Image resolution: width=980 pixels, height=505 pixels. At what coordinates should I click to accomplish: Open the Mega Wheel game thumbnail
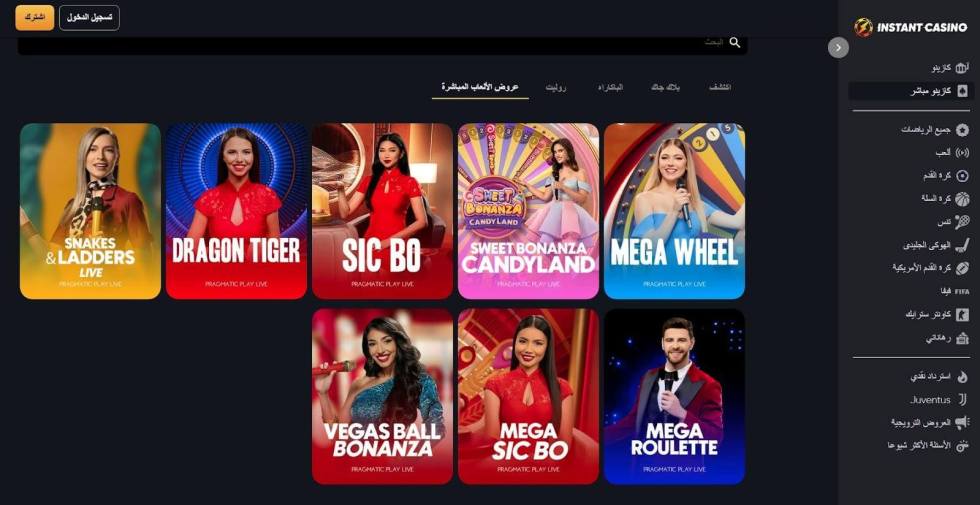pyautogui.click(x=674, y=211)
